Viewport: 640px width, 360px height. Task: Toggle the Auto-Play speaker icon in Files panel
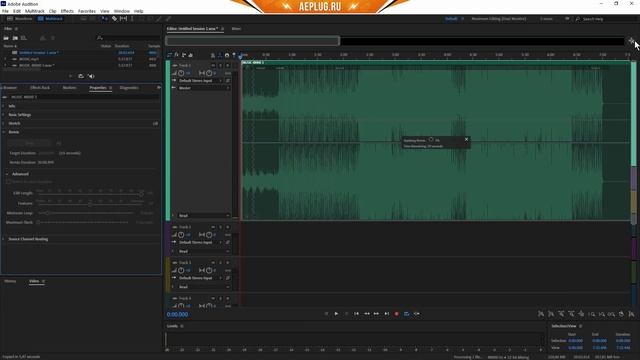pyautogui.click(x=91, y=76)
